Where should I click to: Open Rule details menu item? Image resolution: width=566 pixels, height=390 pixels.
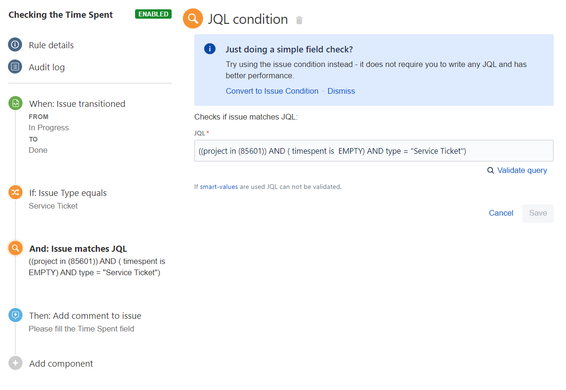pyautogui.click(x=51, y=45)
